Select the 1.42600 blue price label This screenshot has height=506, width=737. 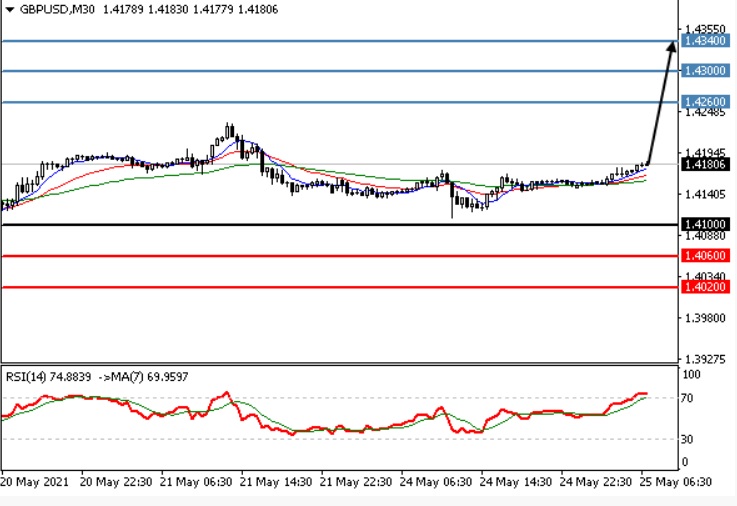tap(705, 101)
